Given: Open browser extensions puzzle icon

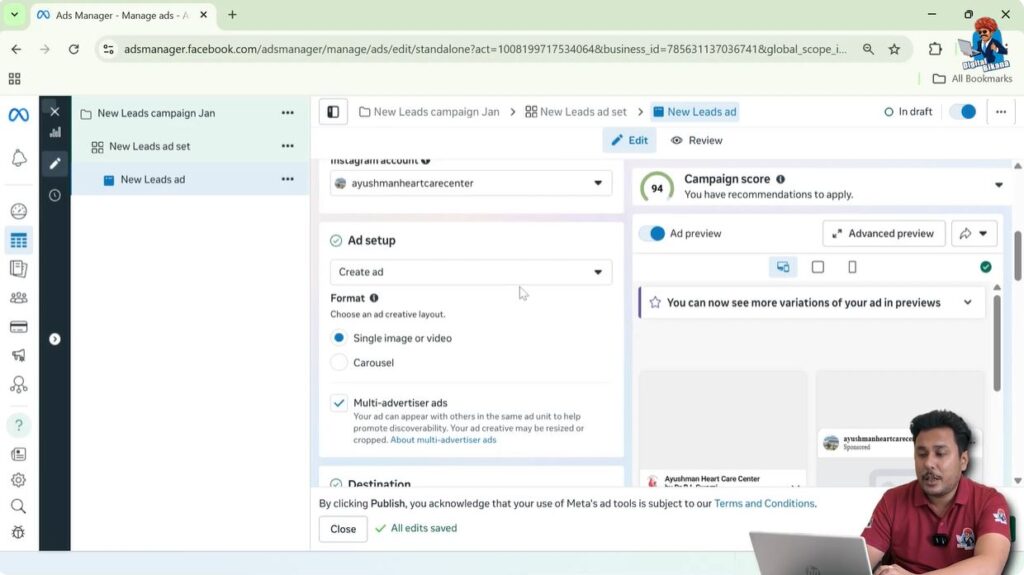Looking at the screenshot, I should tap(935, 49).
